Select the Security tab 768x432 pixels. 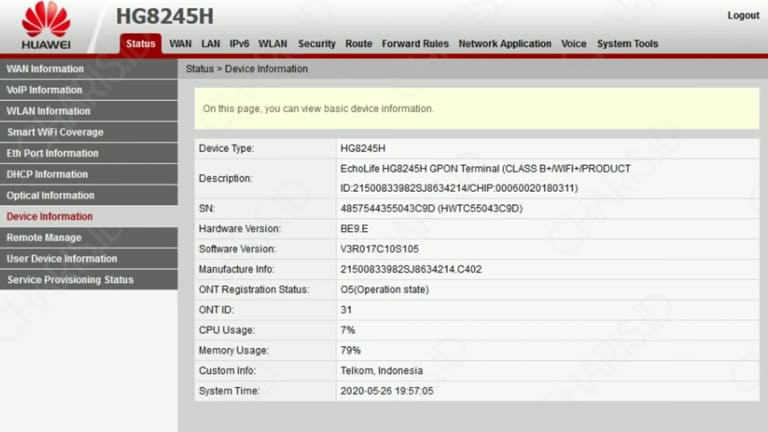[317, 44]
